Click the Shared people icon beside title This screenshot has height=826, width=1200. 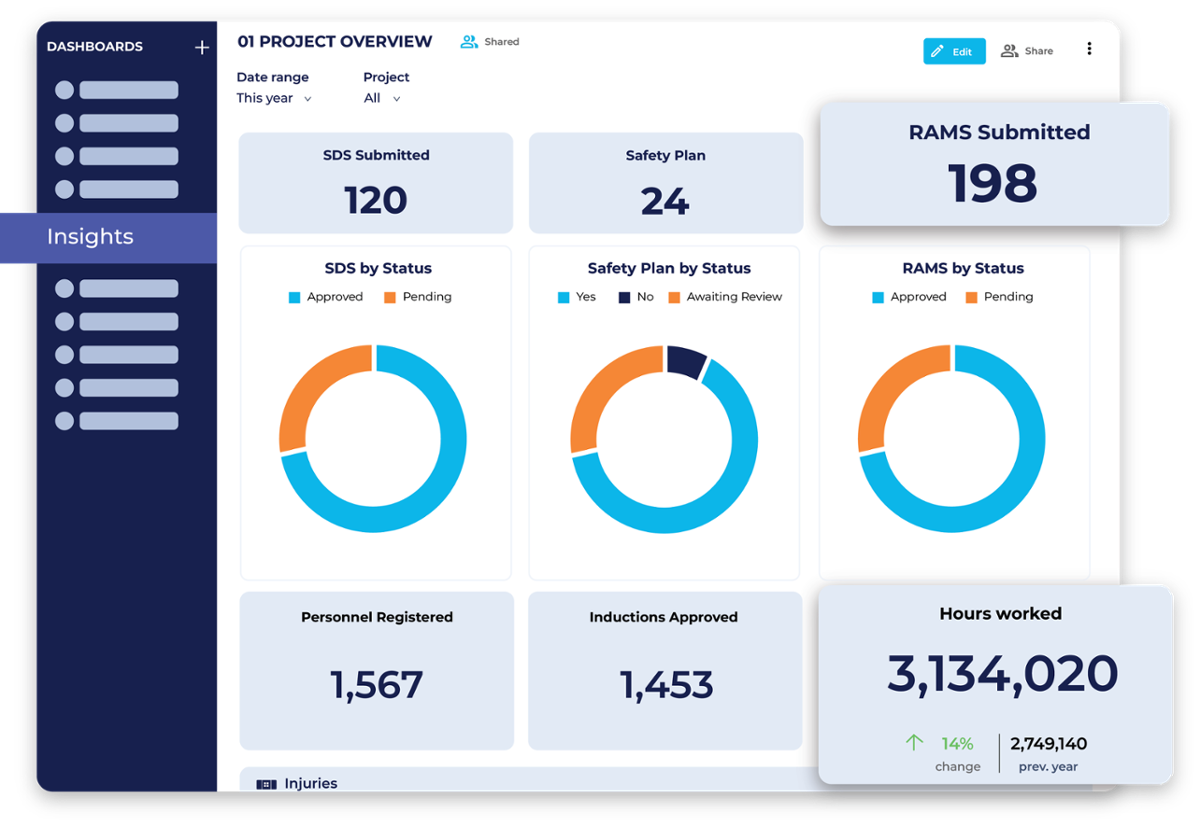coord(467,41)
